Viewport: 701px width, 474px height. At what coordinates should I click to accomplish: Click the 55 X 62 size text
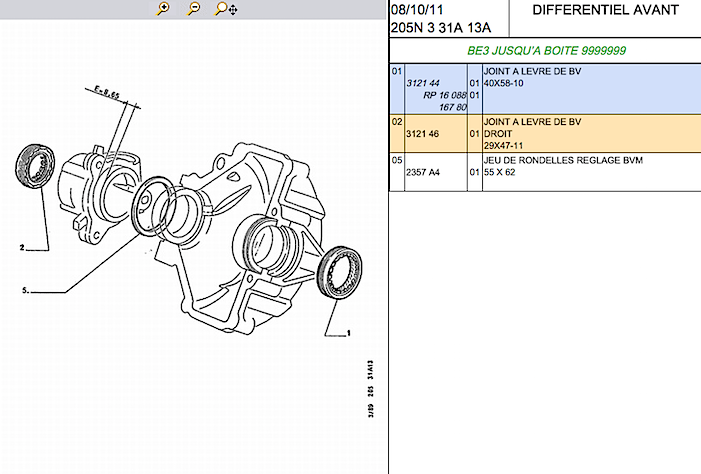pos(499,172)
